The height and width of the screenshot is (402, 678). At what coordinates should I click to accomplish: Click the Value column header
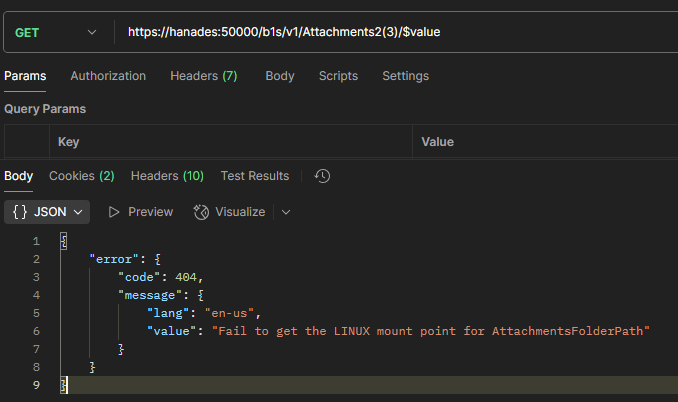click(x=438, y=142)
